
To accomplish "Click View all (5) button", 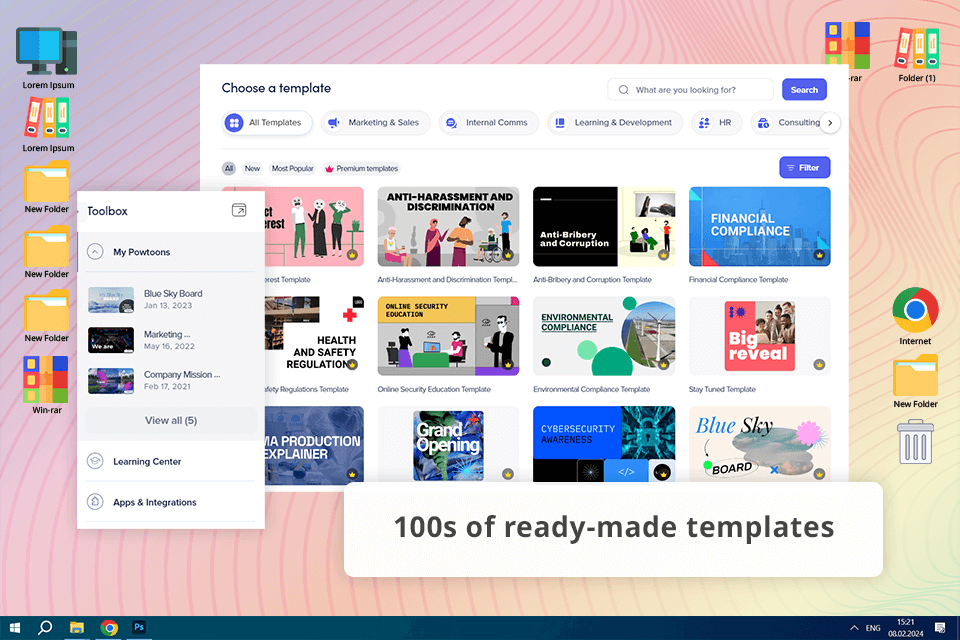I will pyautogui.click(x=171, y=420).
